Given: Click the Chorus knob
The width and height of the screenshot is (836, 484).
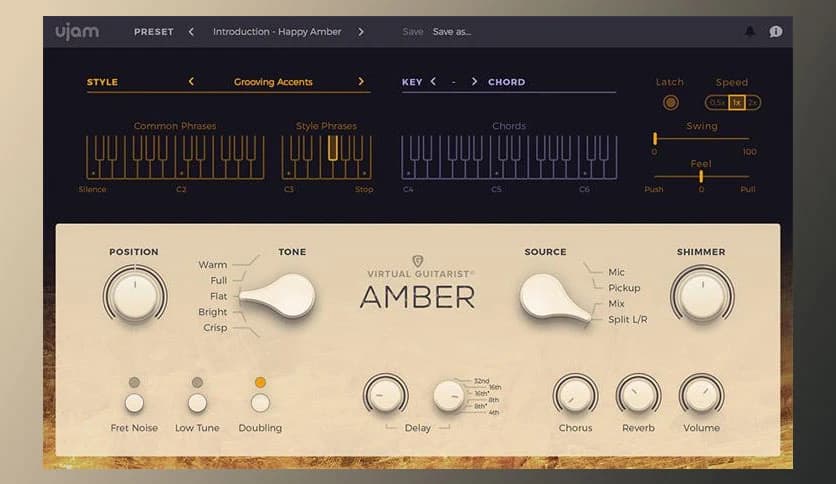Looking at the screenshot, I should point(575,396).
